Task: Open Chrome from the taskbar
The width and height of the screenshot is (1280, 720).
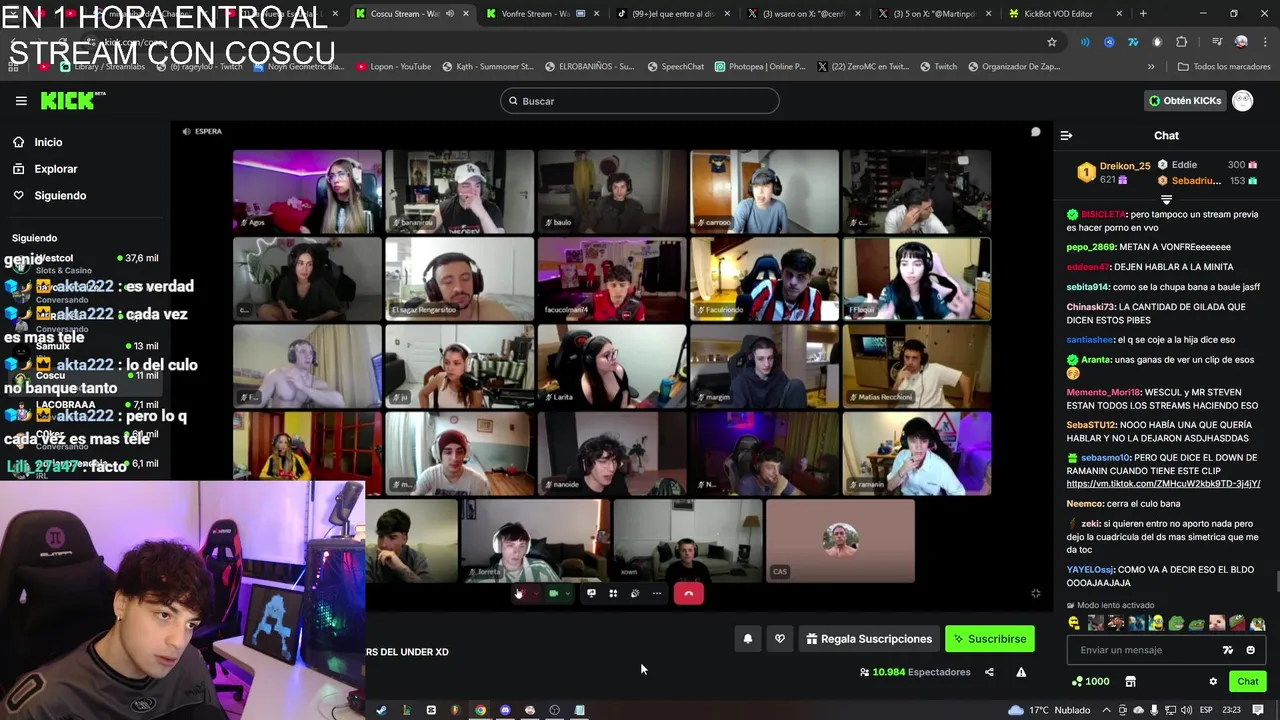Action: pos(480,710)
